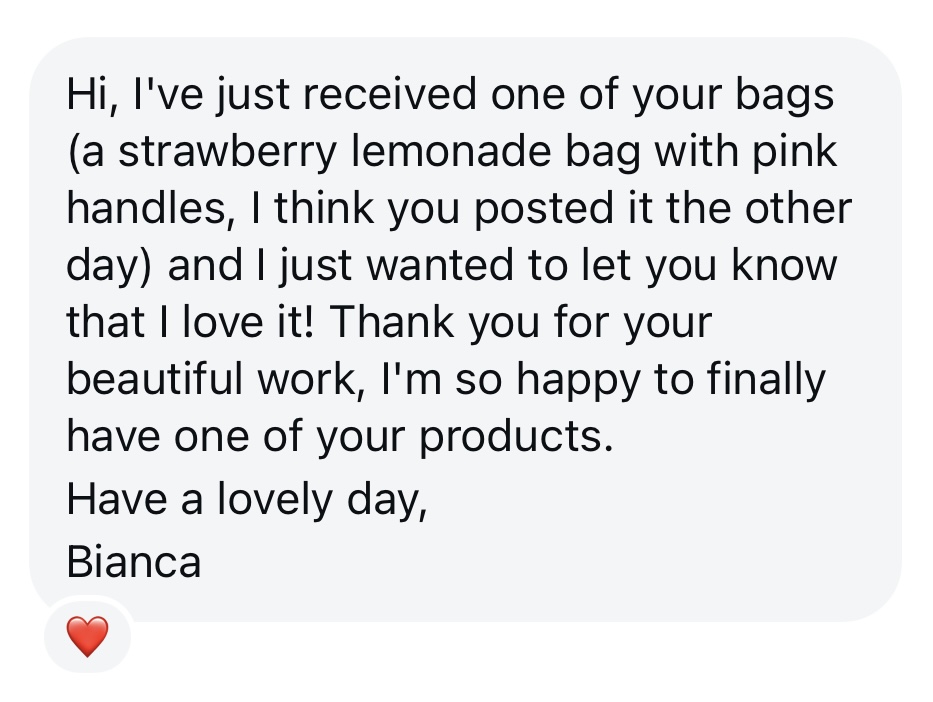The image size is (933, 702).
Task: Click the word "finally" in the message
Action: click(x=766, y=381)
